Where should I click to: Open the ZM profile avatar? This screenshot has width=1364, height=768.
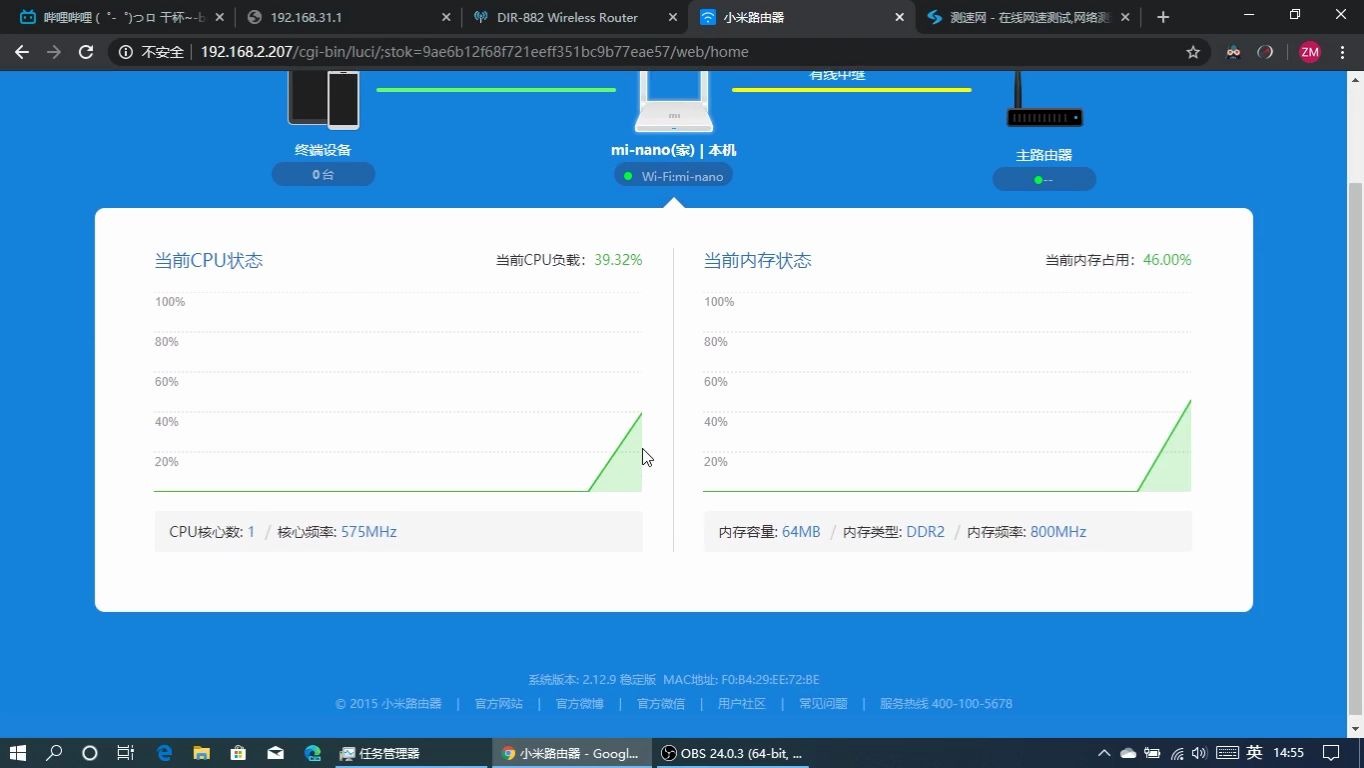(x=1310, y=52)
